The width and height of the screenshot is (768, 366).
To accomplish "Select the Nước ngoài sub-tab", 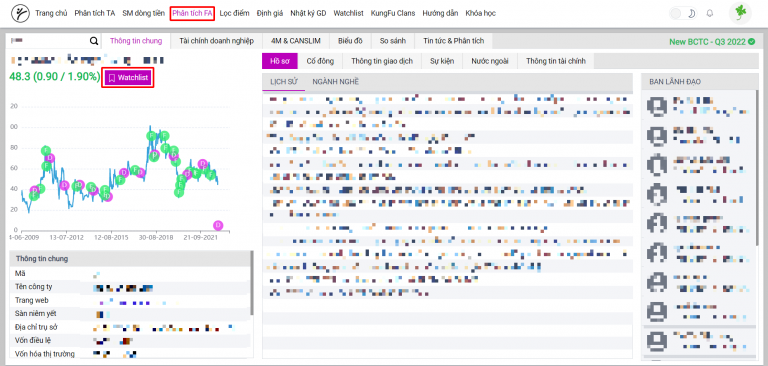I will pos(490,61).
